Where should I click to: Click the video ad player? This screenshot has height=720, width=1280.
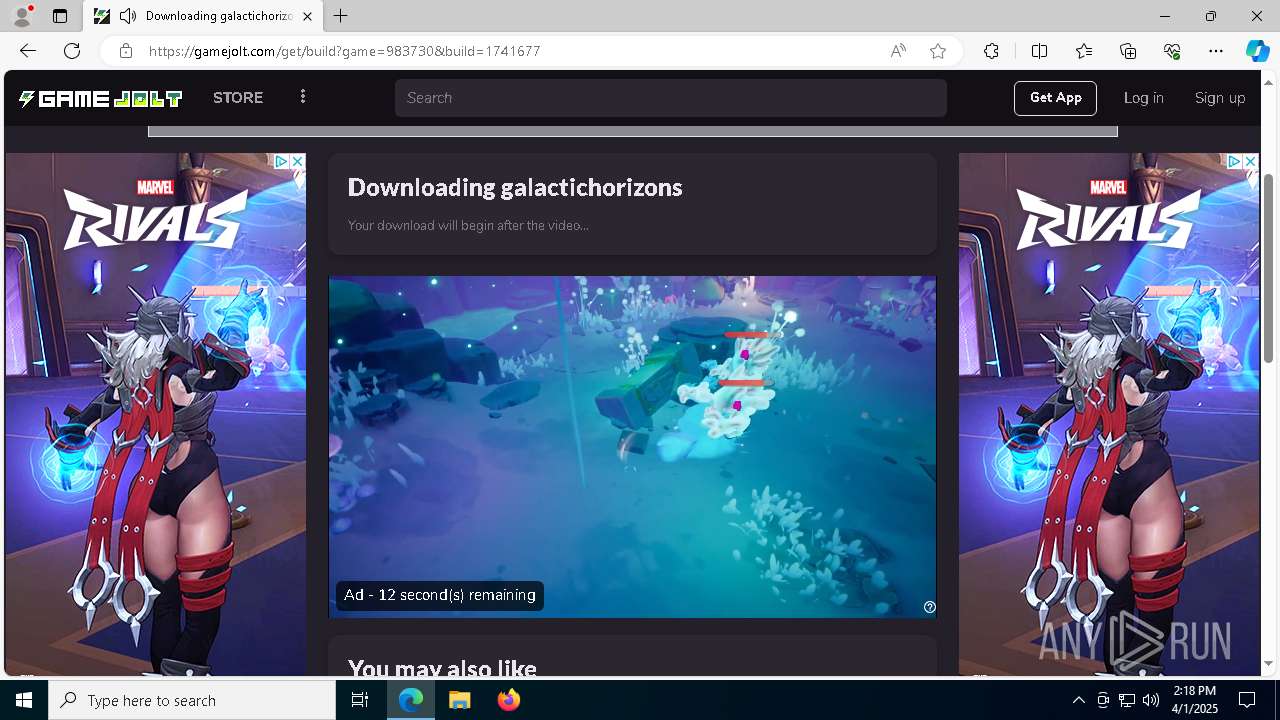coord(632,447)
